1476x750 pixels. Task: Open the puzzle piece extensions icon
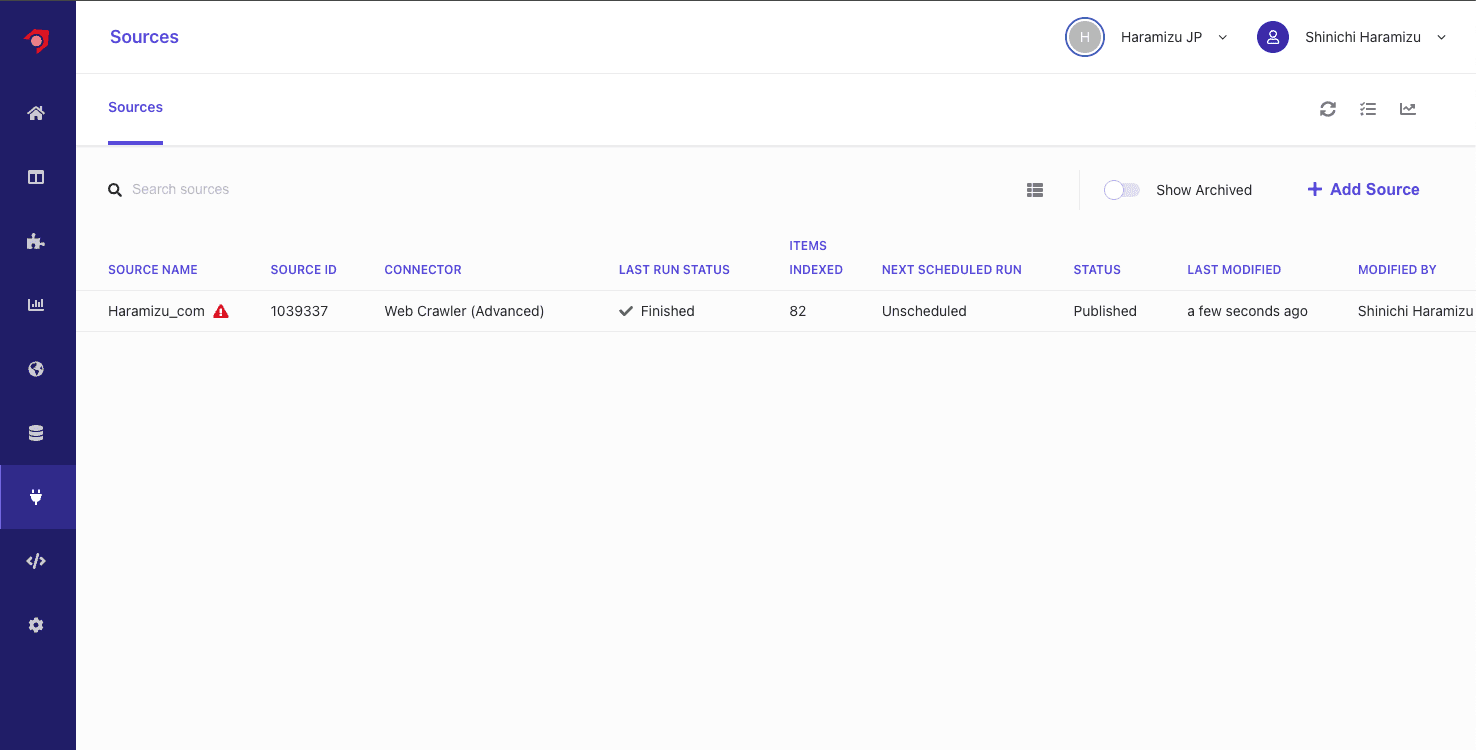(36, 241)
